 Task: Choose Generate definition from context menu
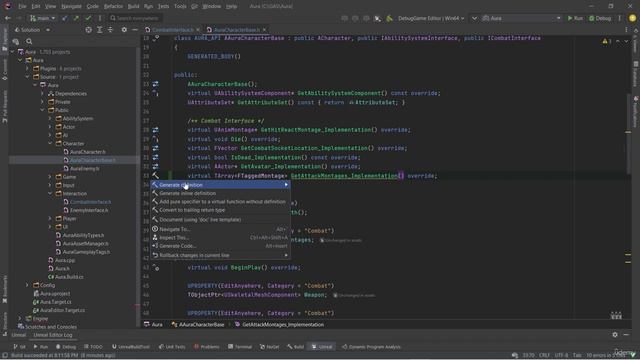[220, 185]
